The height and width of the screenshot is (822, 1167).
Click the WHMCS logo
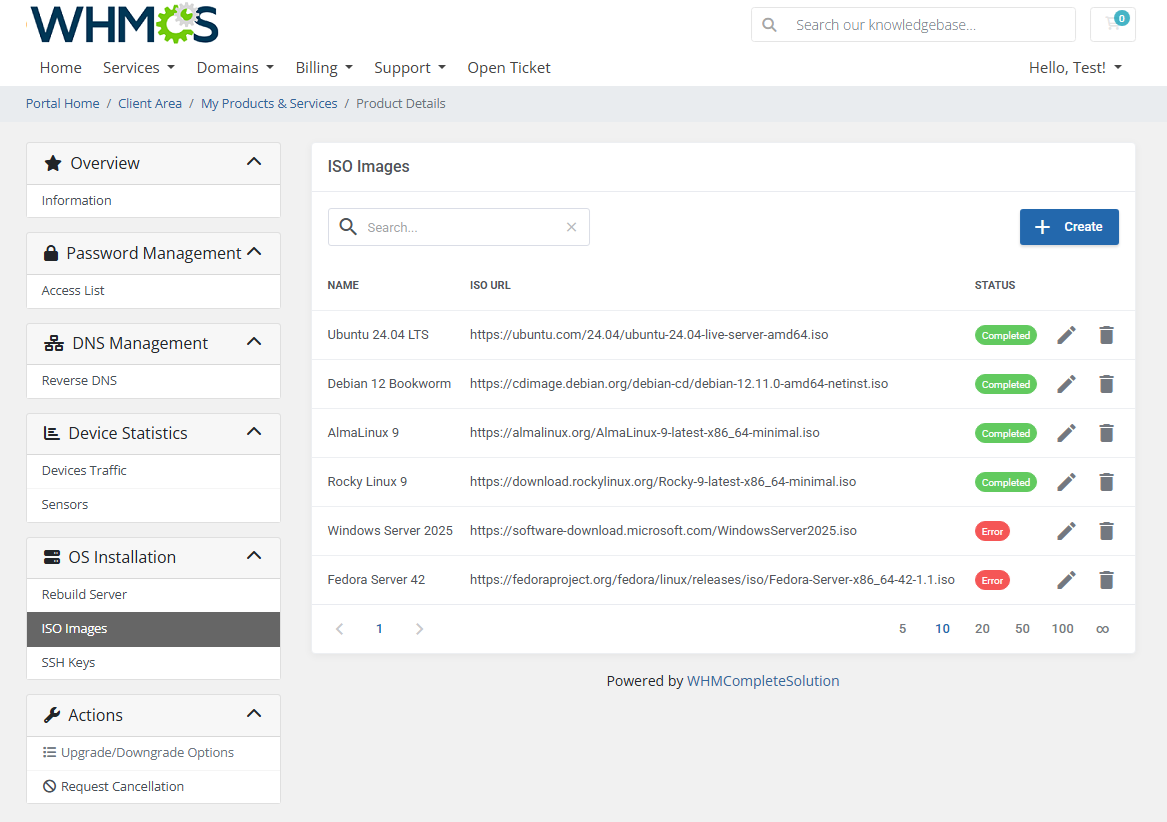point(124,24)
